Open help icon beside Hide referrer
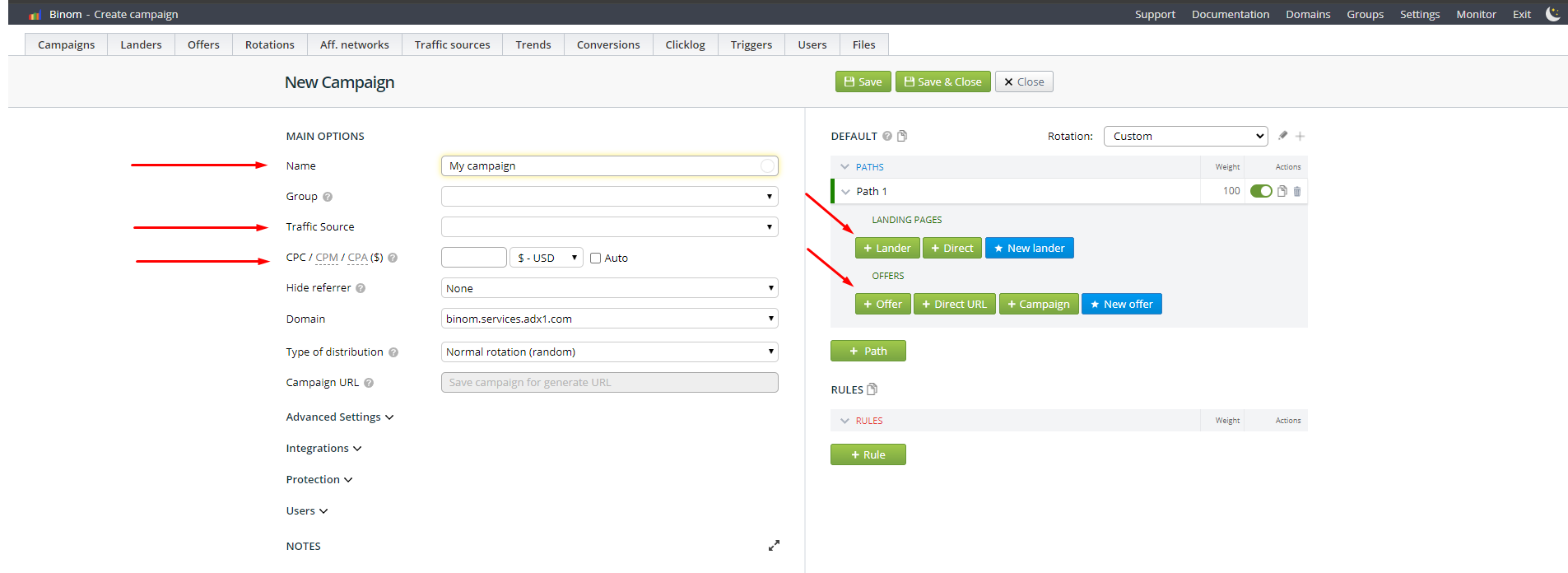The image size is (1568, 573). point(361,288)
